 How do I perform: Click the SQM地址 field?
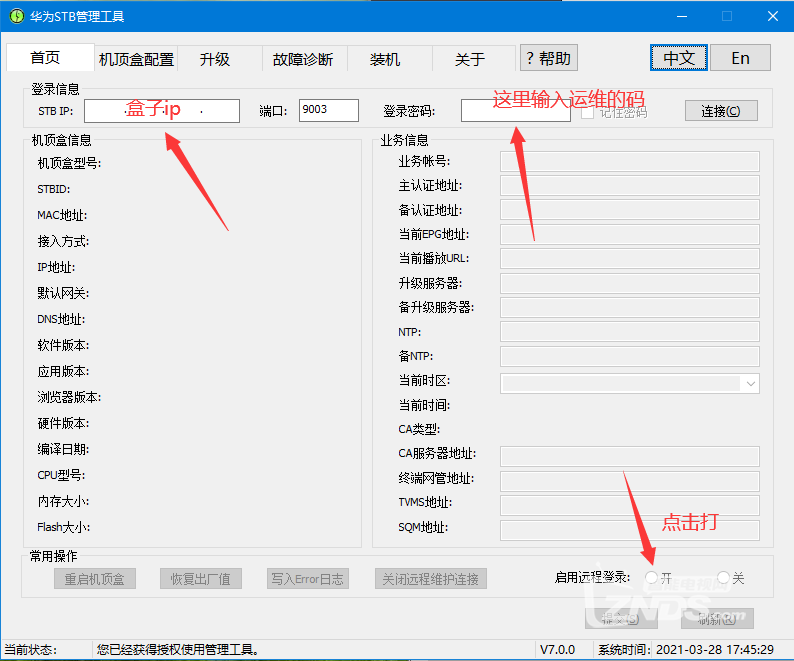click(x=629, y=530)
